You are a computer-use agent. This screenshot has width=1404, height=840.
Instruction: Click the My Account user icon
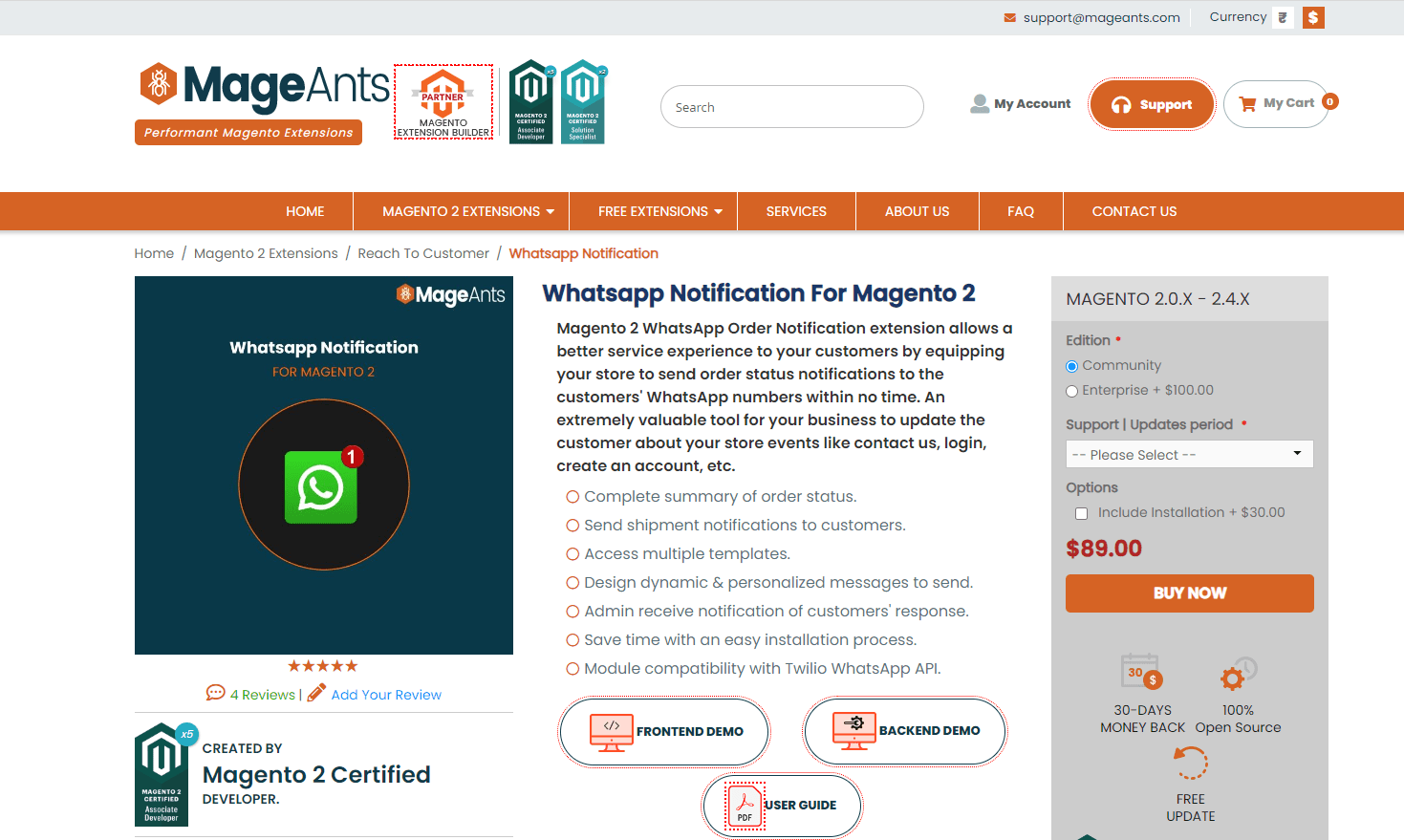pyautogui.click(x=980, y=103)
